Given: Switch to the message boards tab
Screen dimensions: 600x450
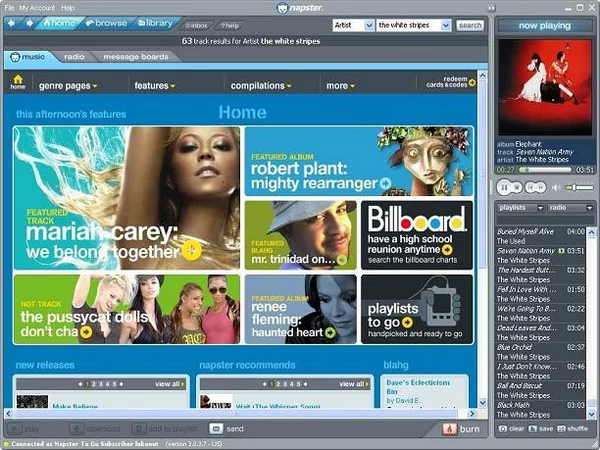Looking at the screenshot, I should [136, 57].
